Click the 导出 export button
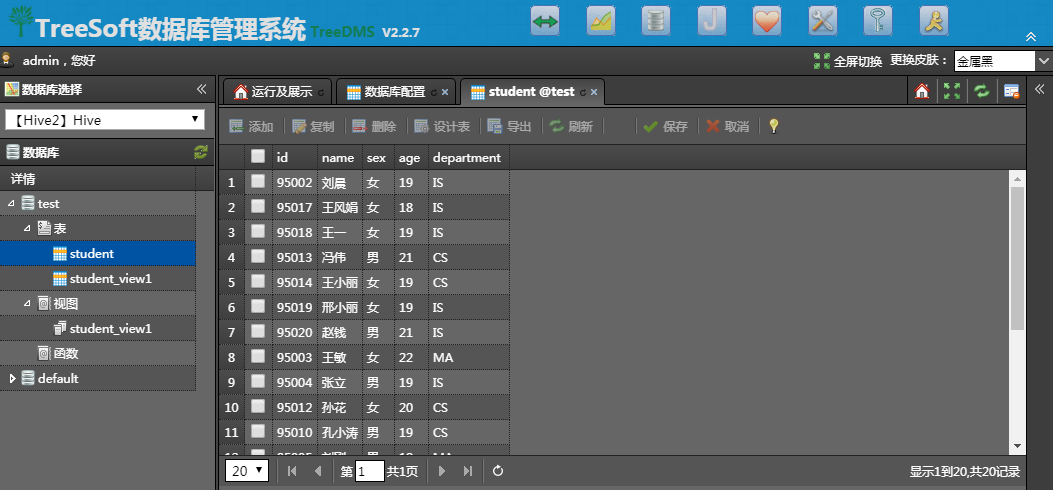This screenshot has width=1053, height=490. [509, 126]
